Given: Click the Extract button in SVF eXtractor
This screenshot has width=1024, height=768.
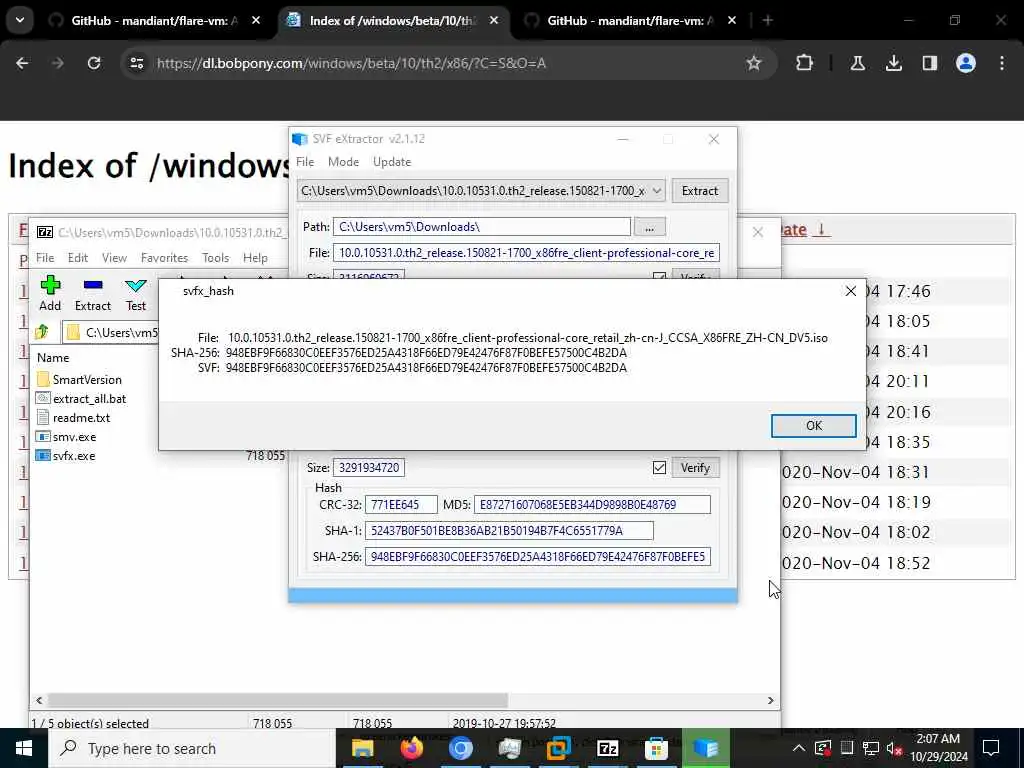Looking at the screenshot, I should coord(699,191).
